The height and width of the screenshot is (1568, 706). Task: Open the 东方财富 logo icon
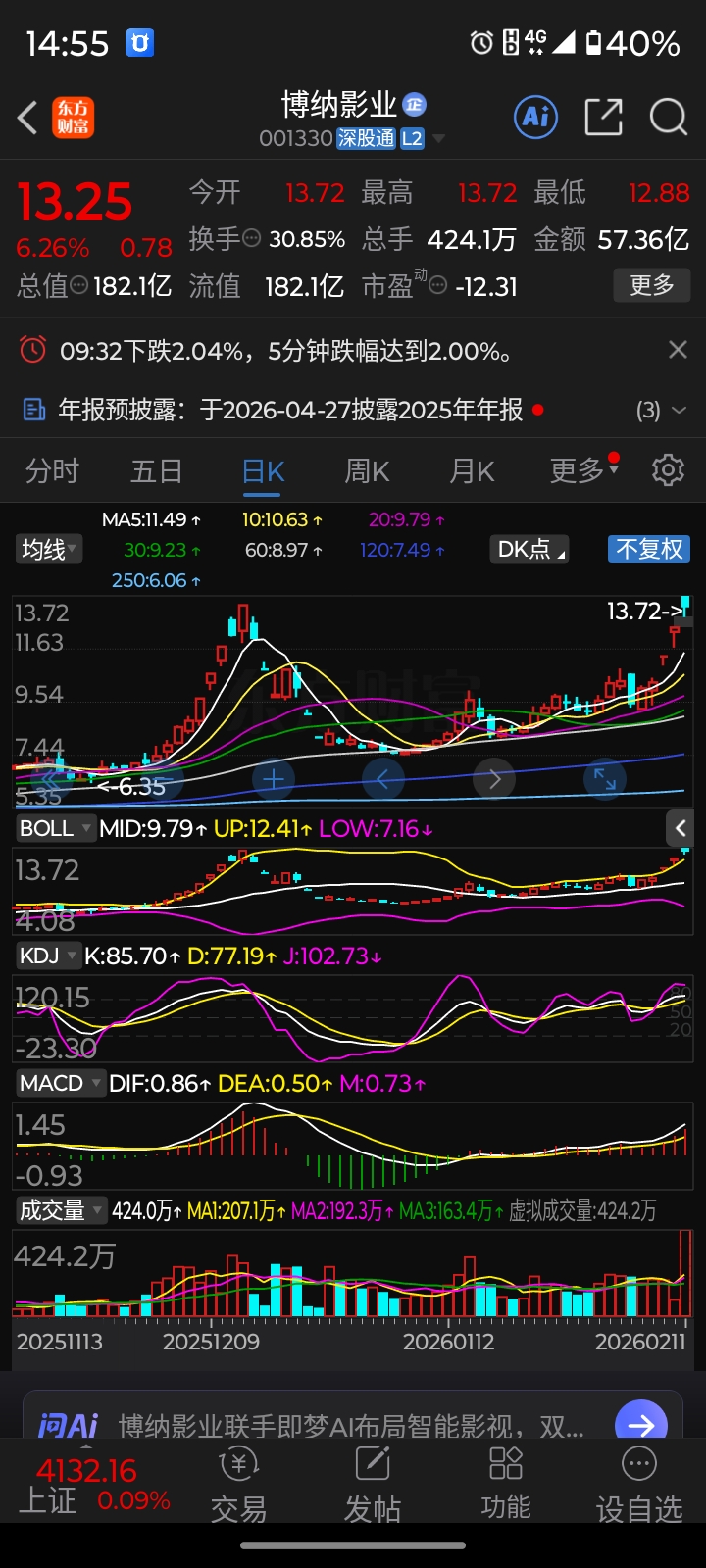tap(74, 118)
